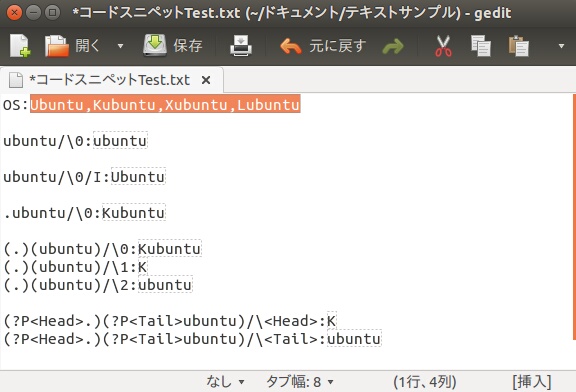The image size is (576, 392).
Task: Open the タブ幅: 8 tab width dropdown
Action: tap(300, 382)
